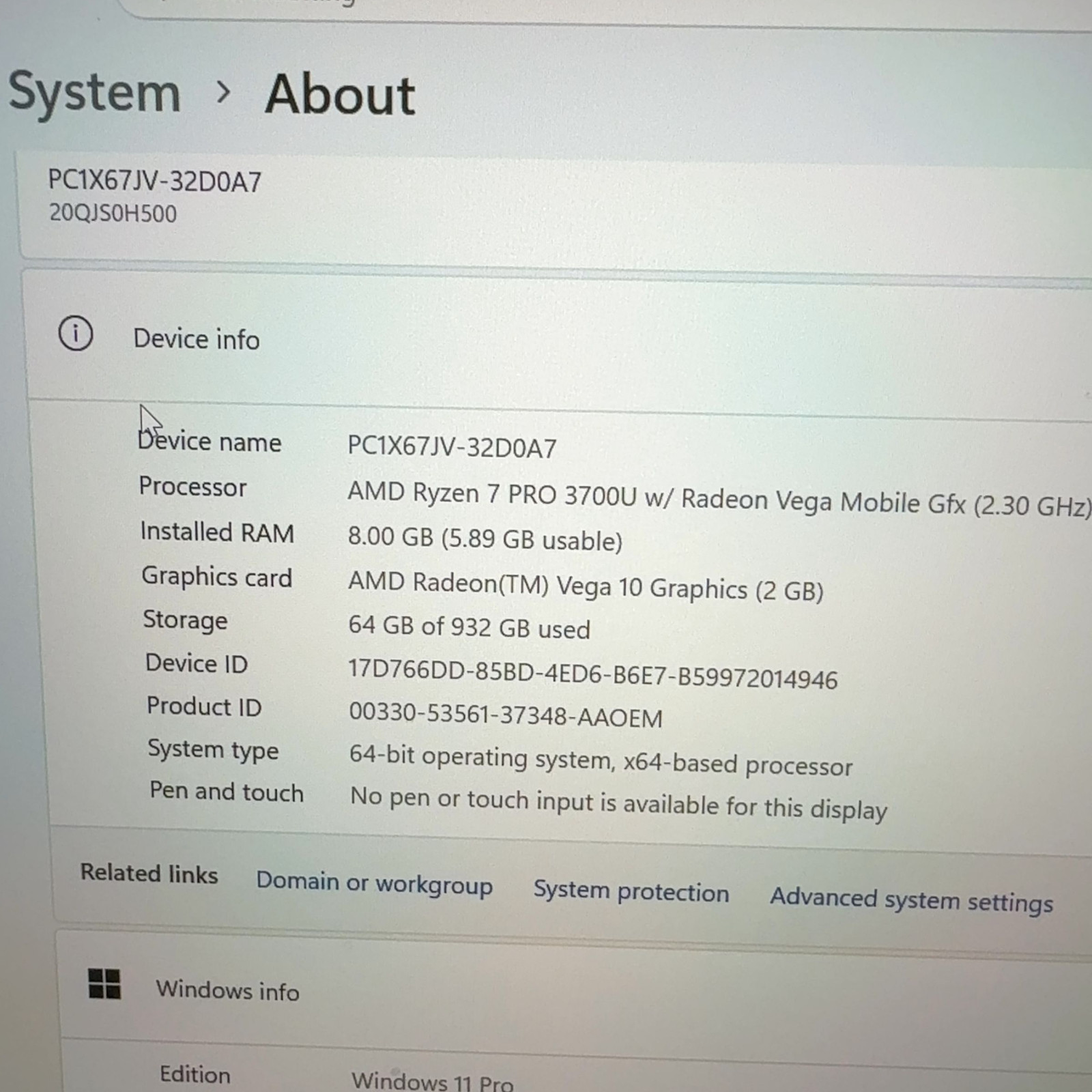Select the AMD Ryzen 7 PRO 3700U processor text
The height and width of the screenshot is (1092, 1092).
tap(720, 500)
